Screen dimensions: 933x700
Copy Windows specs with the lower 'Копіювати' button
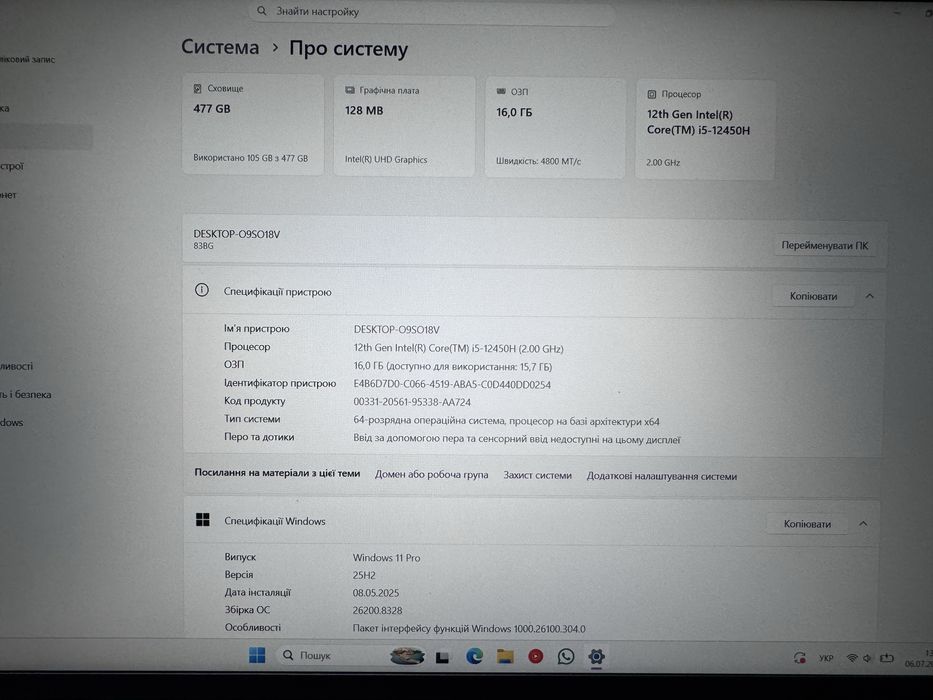(807, 524)
